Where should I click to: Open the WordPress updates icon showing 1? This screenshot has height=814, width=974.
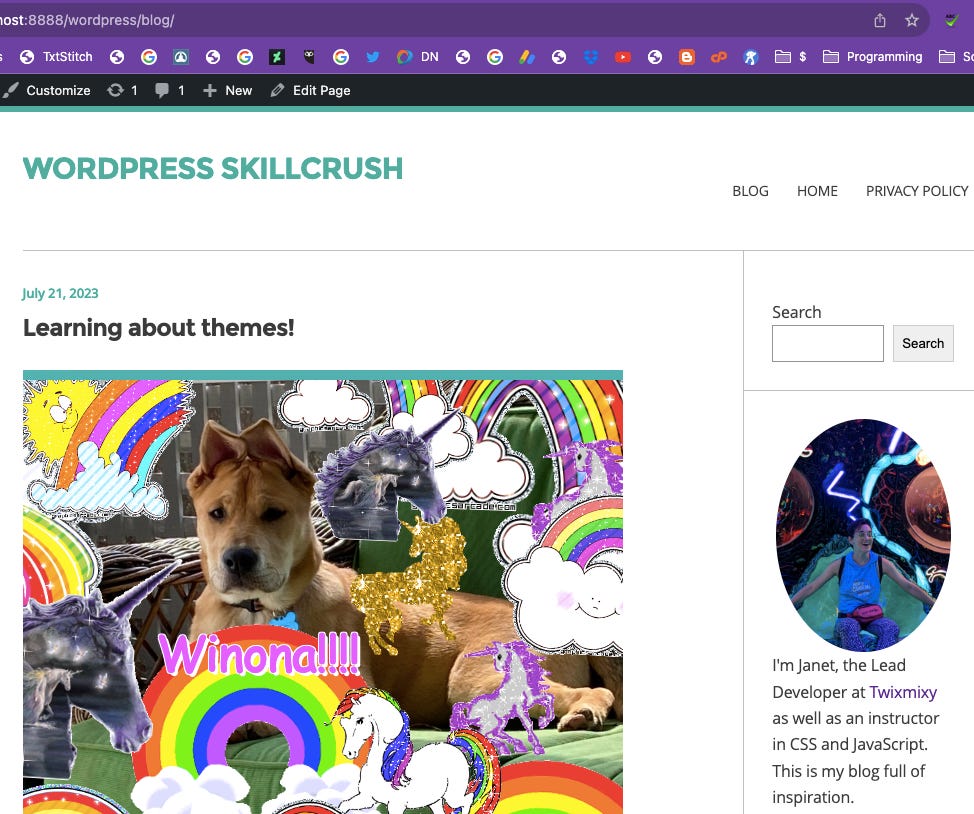pos(122,91)
